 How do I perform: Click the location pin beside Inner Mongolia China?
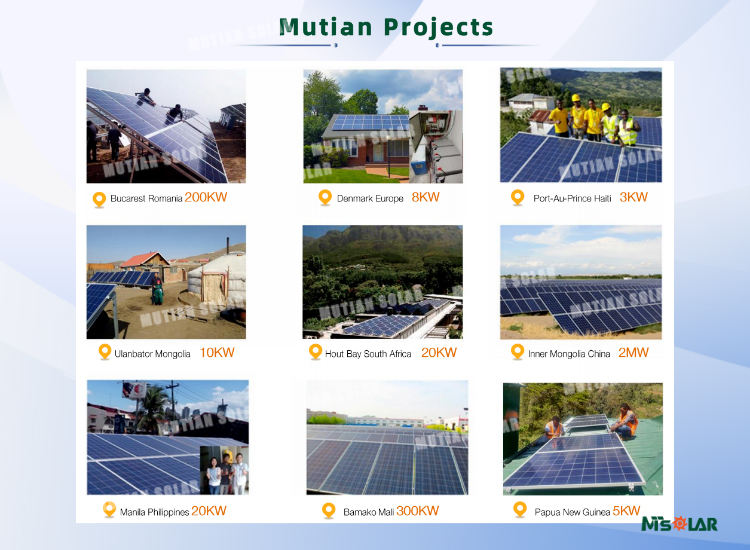[x=517, y=352]
